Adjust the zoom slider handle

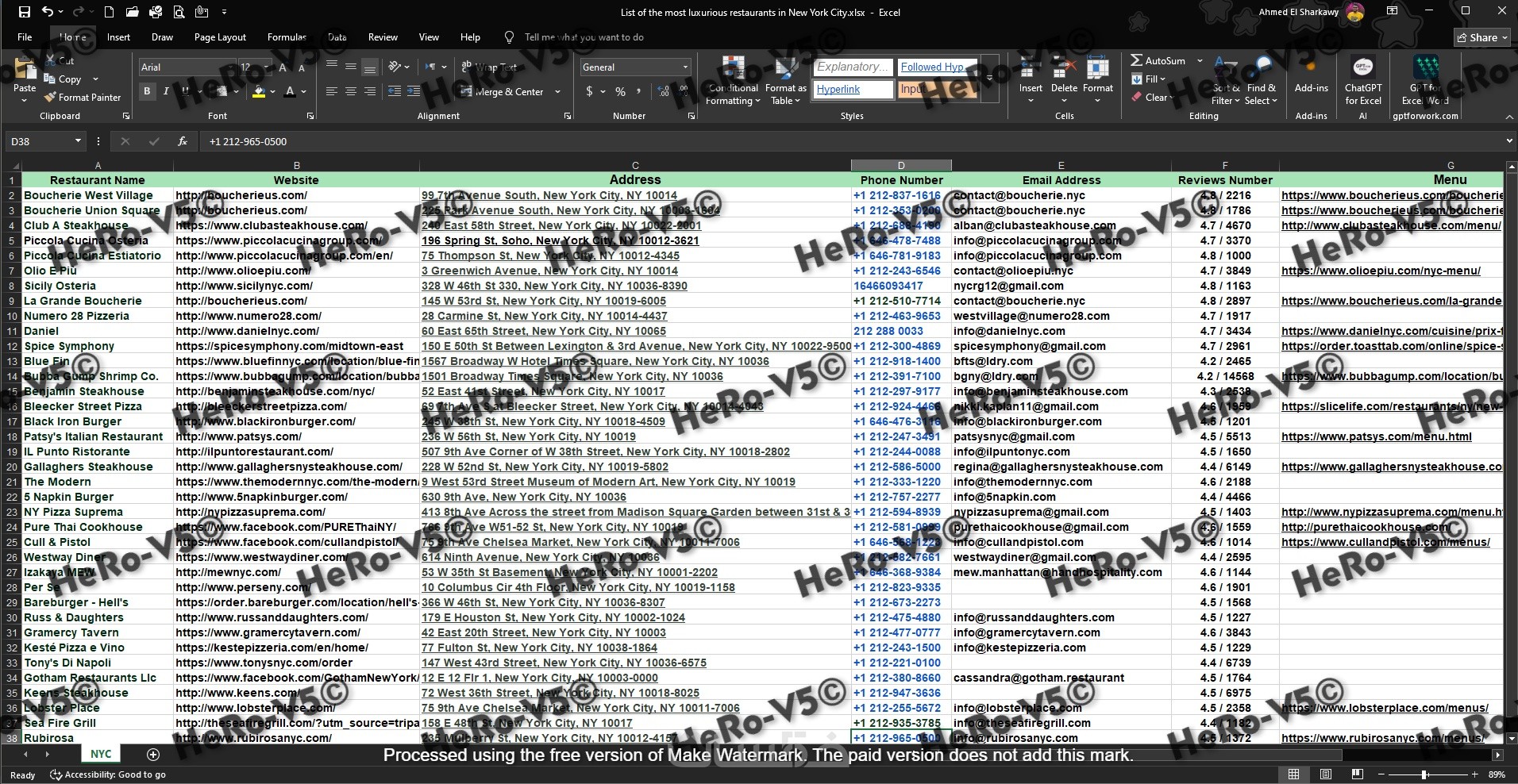(1424, 774)
